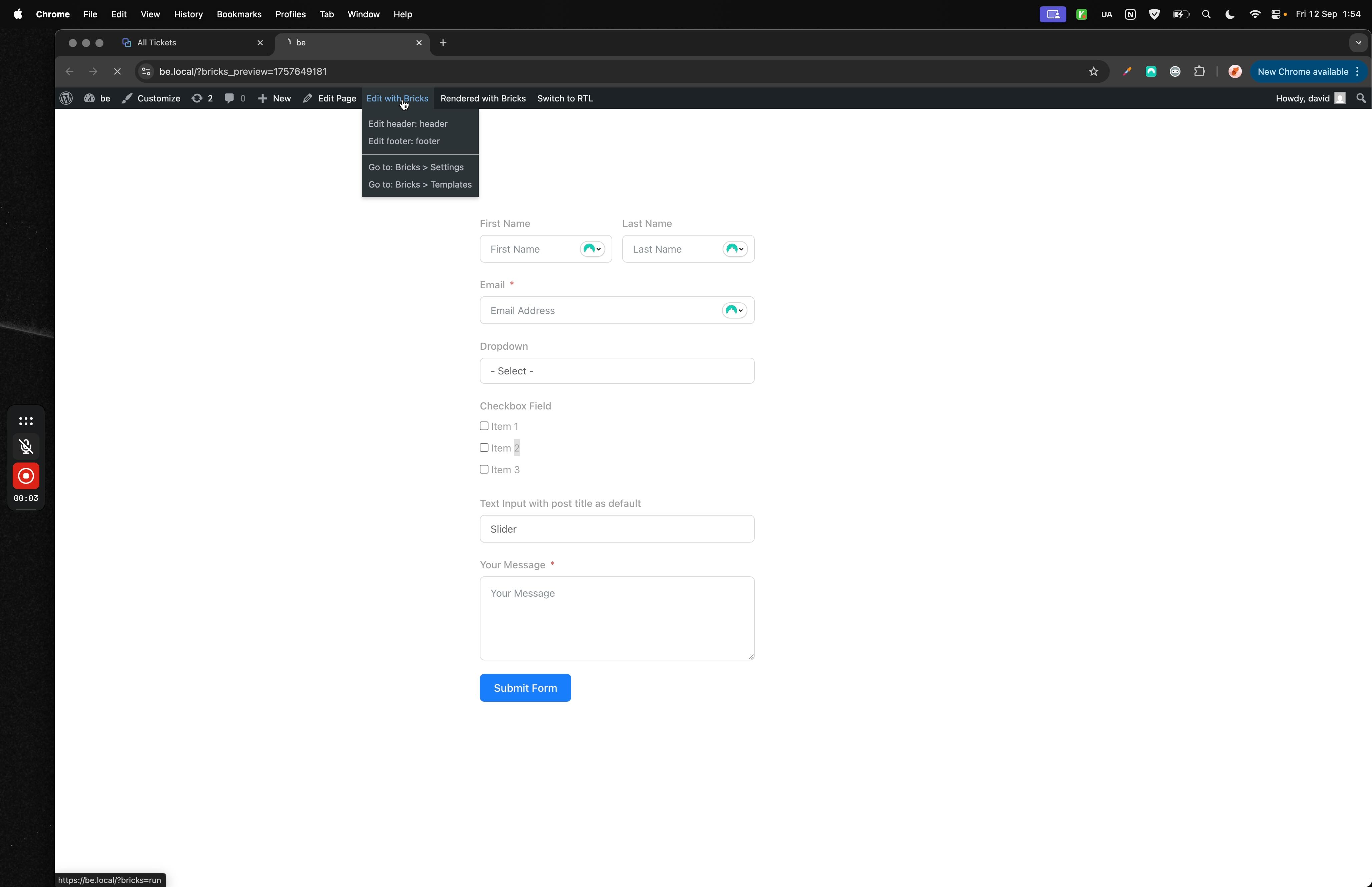1372x887 pixels.
Task: Open password manager dropdown in Last Name
Action: click(735, 249)
